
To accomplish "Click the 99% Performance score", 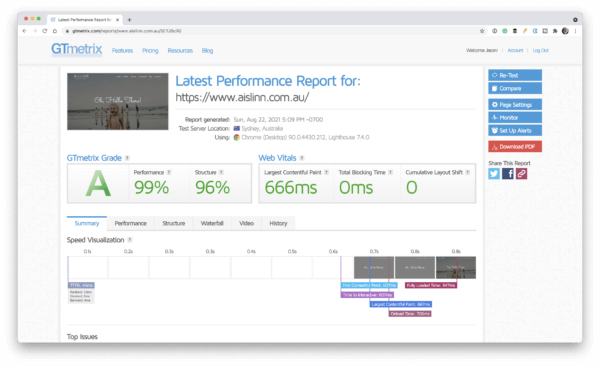I will [x=152, y=188].
